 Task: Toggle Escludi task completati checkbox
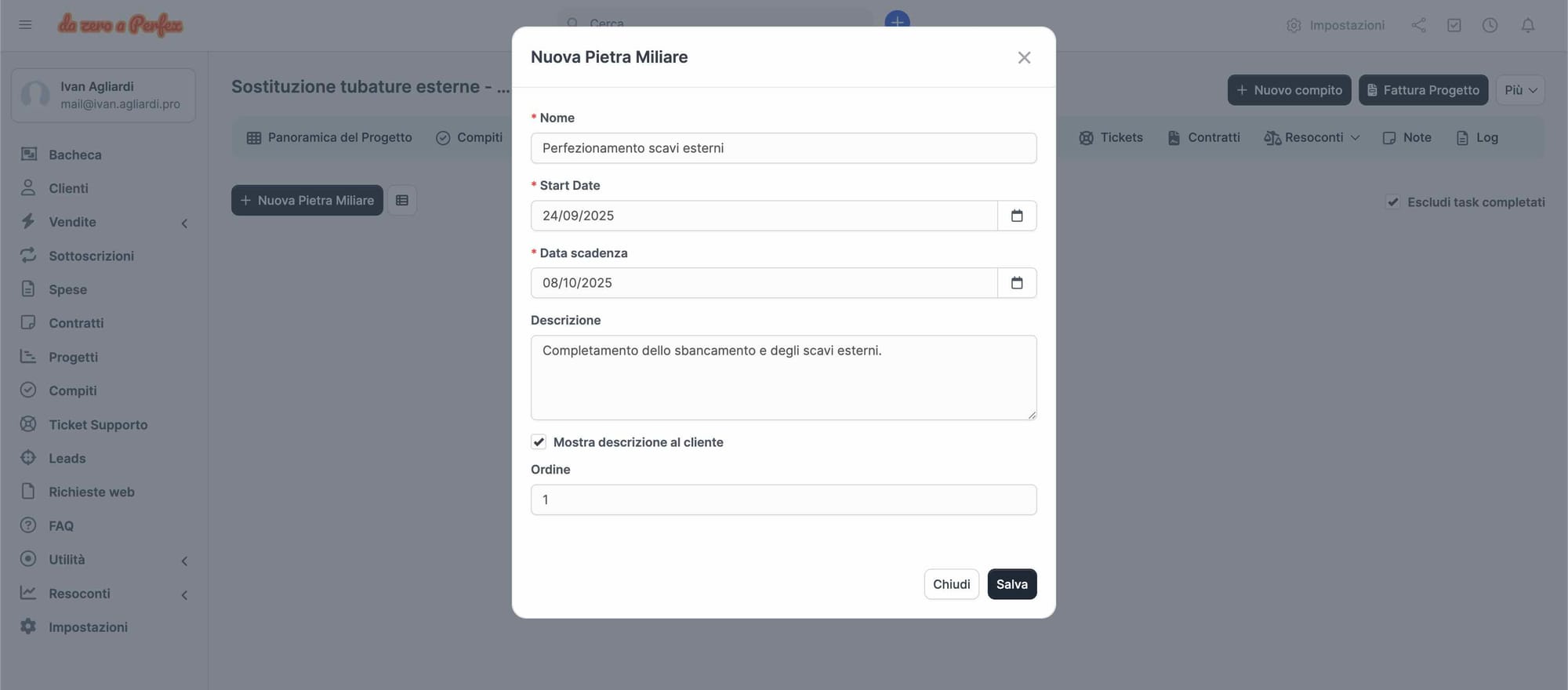click(1392, 202)
